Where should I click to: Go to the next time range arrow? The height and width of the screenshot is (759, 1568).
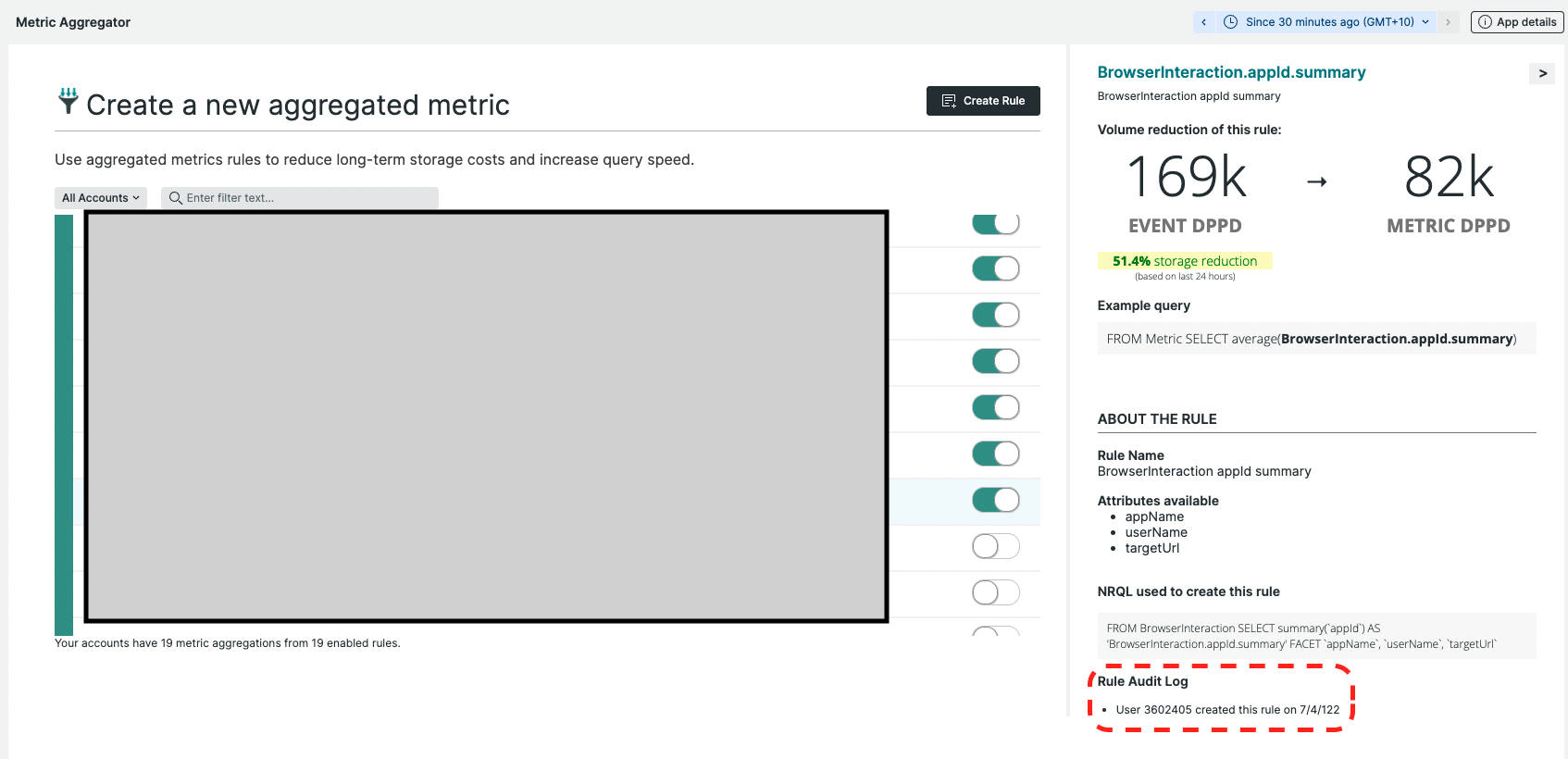(1448, 22)
